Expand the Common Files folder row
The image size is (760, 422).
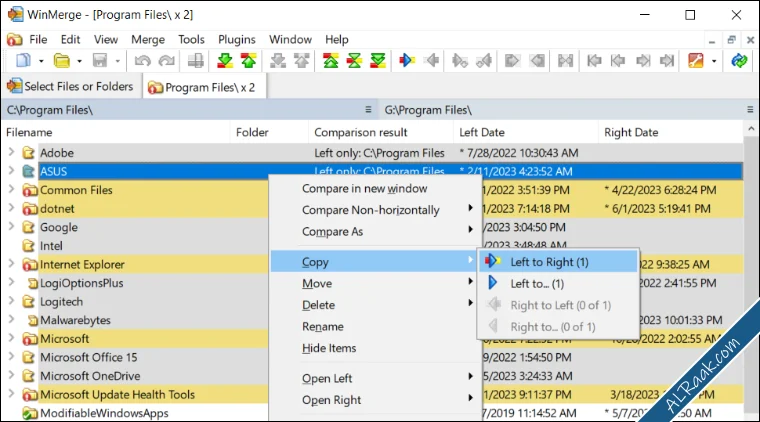(11, 189)
